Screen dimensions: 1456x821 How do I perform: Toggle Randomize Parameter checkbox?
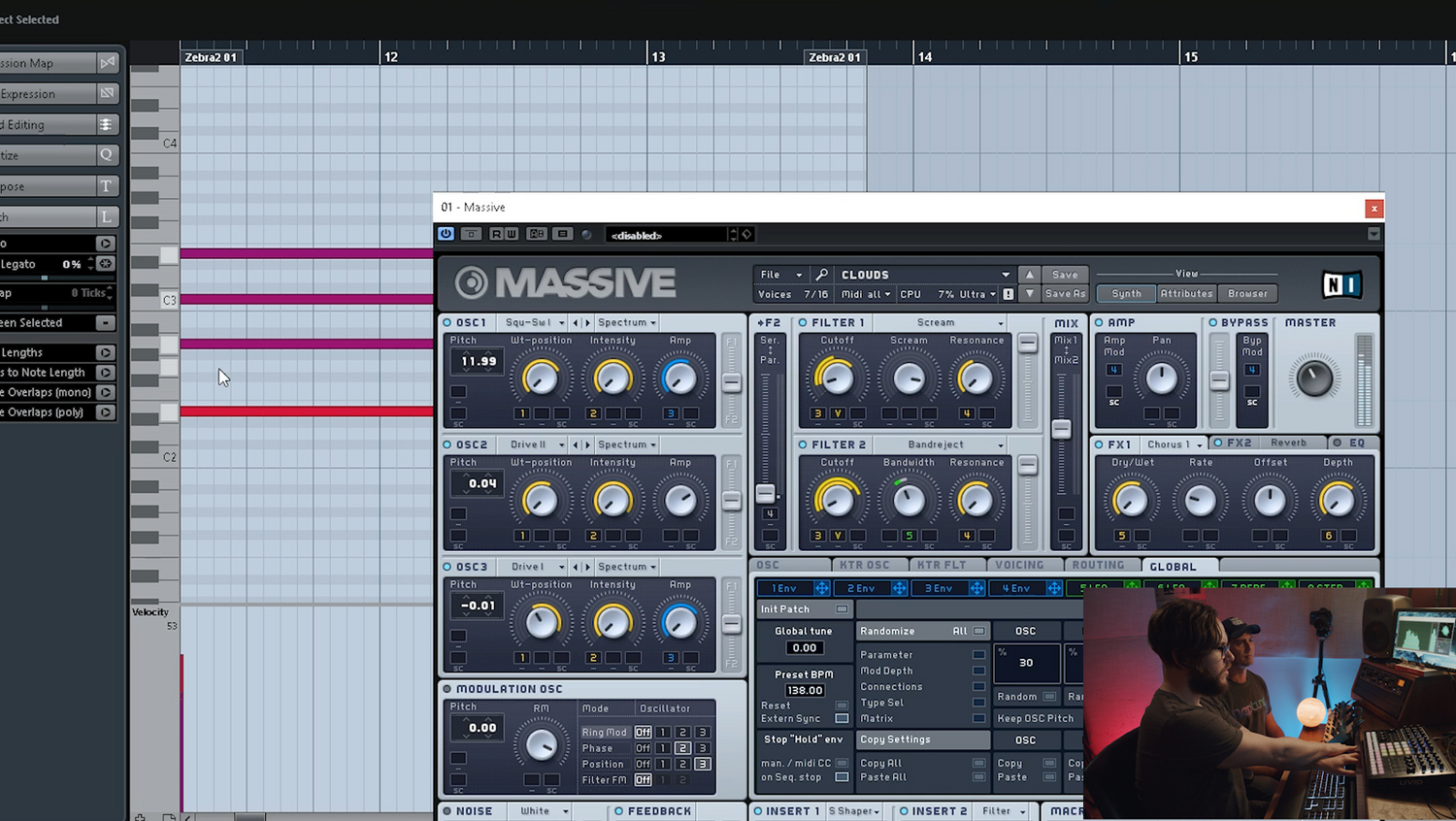pos(978,655)
